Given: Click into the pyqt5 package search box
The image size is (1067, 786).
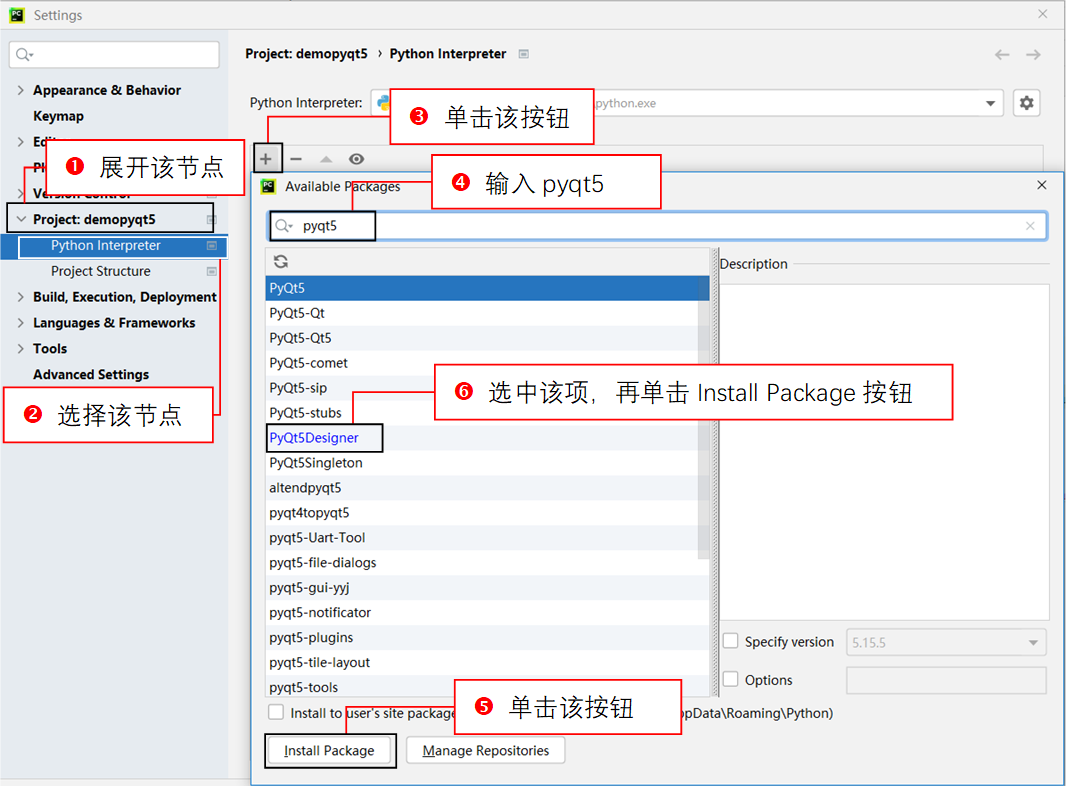Looking at the screenshot, I should point(657,226).
